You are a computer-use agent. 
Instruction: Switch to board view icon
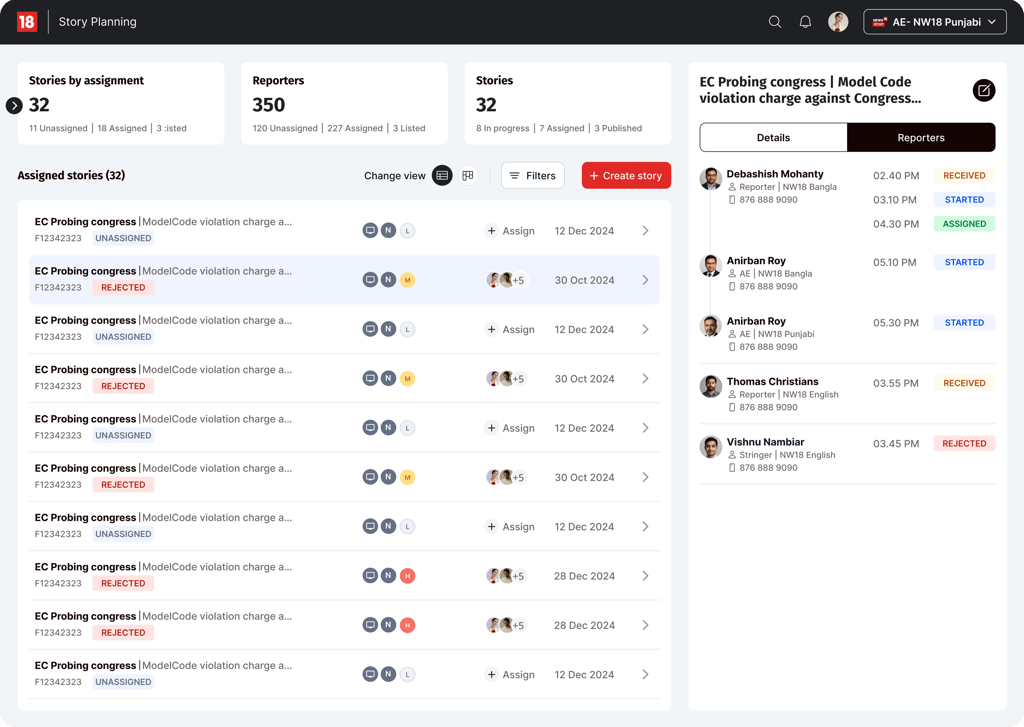click(468, 175)
